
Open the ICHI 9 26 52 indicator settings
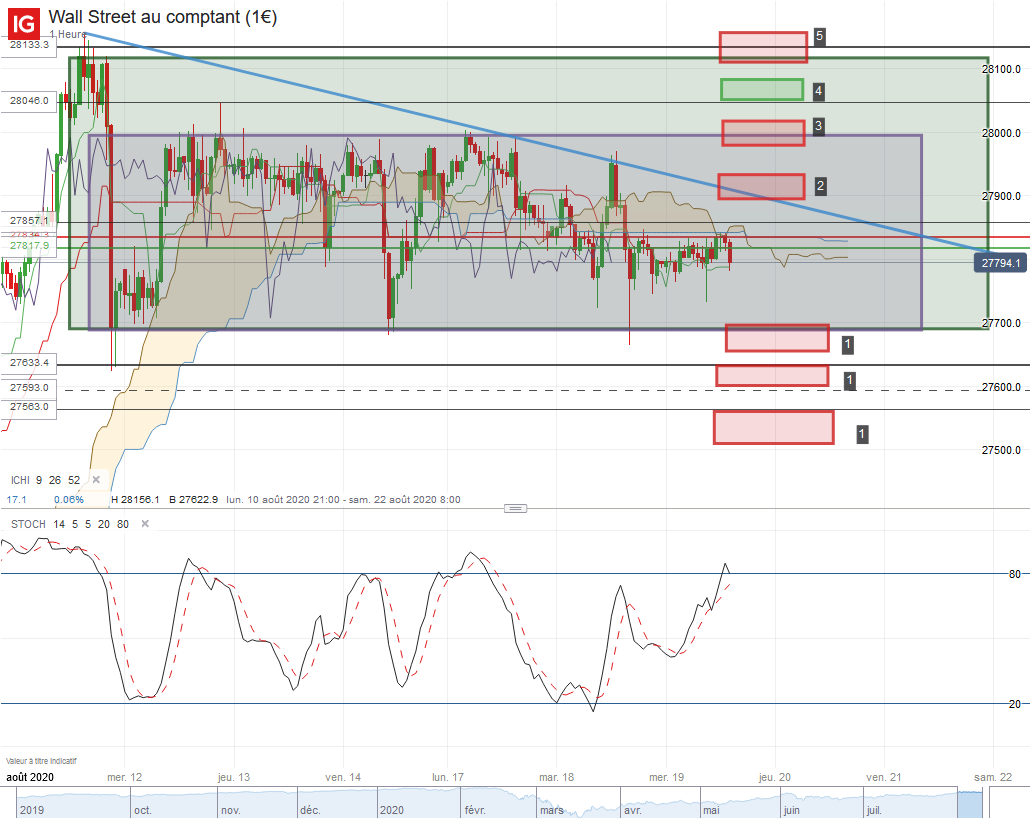click(x=45, y=480)
